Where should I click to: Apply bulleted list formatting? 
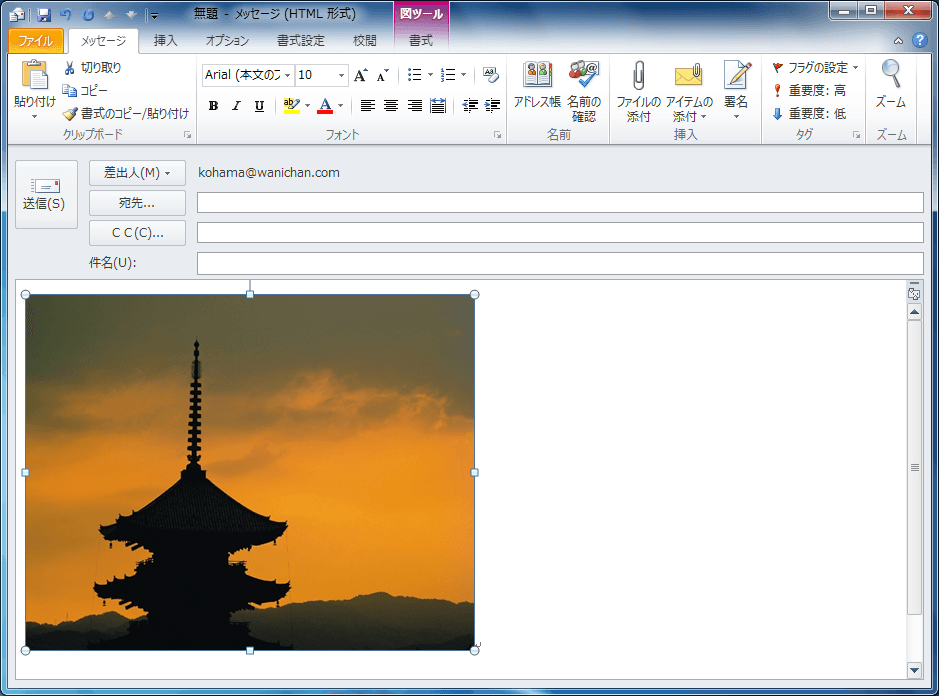point(414,75)
